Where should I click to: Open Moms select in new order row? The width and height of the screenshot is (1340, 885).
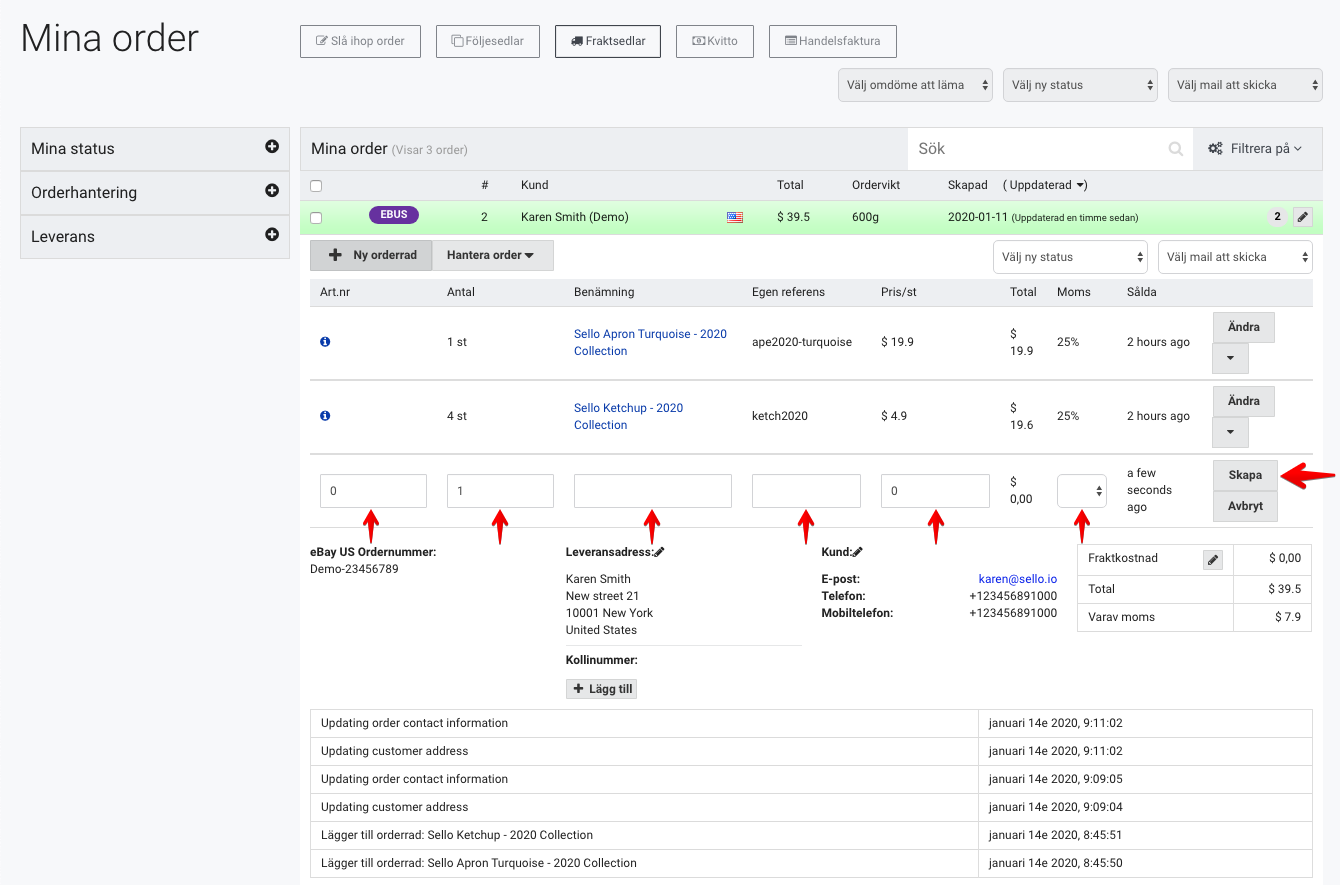1082,491
